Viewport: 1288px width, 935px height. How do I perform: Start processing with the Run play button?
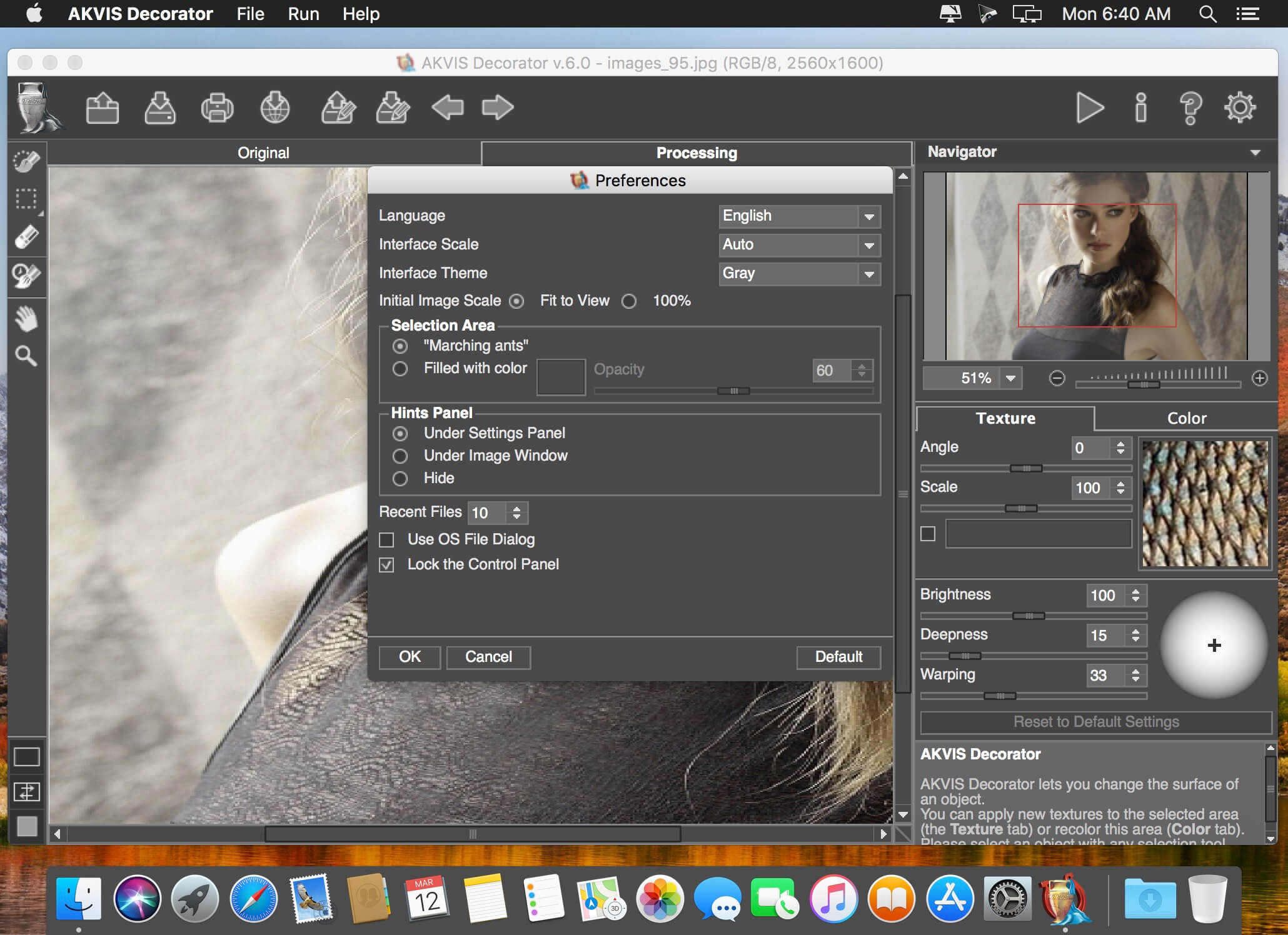(1090, 108)
